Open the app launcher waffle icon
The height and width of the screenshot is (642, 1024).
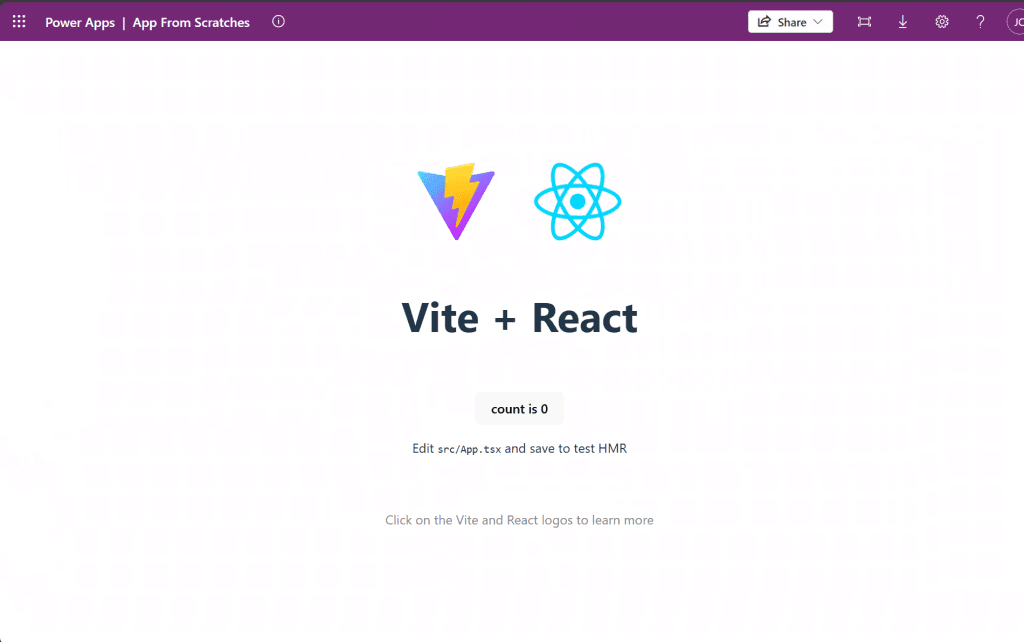click(x=19, y=22)
